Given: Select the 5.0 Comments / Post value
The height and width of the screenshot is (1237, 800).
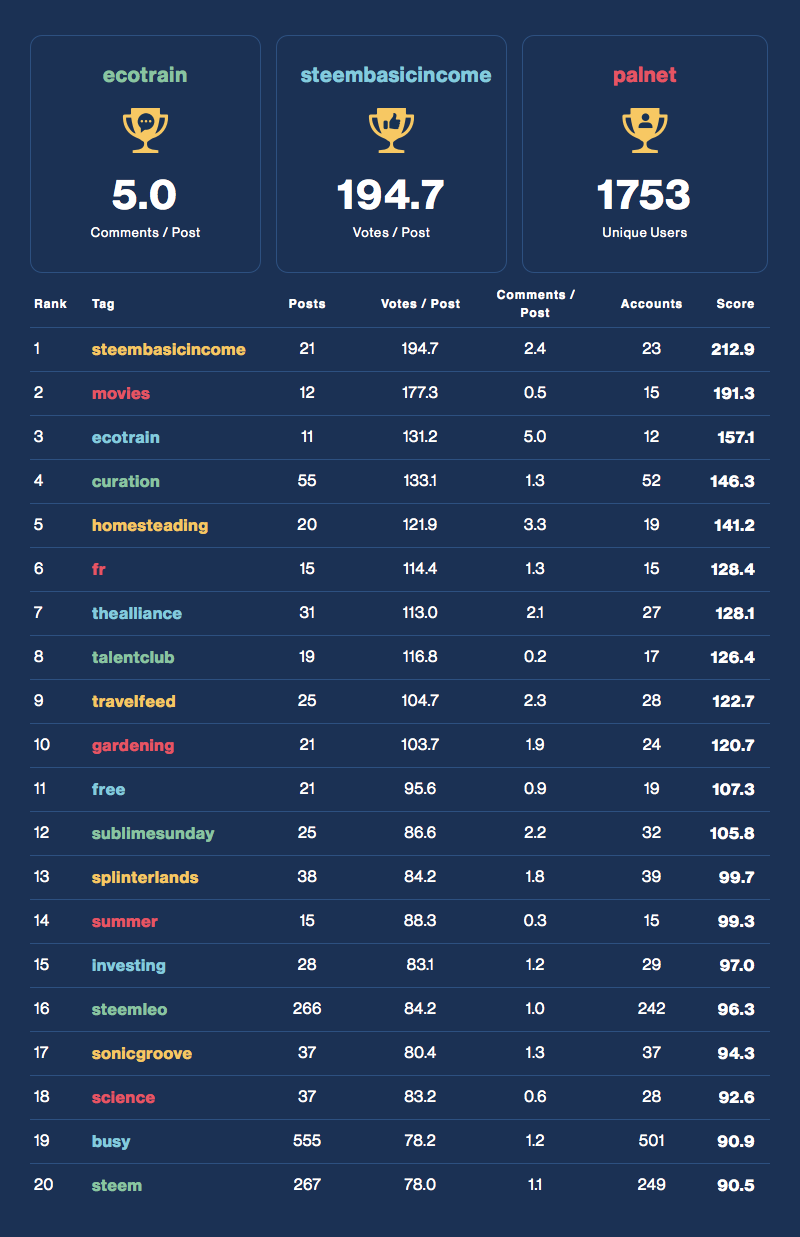Looking at the screenshot, I should tap(145, 195).
